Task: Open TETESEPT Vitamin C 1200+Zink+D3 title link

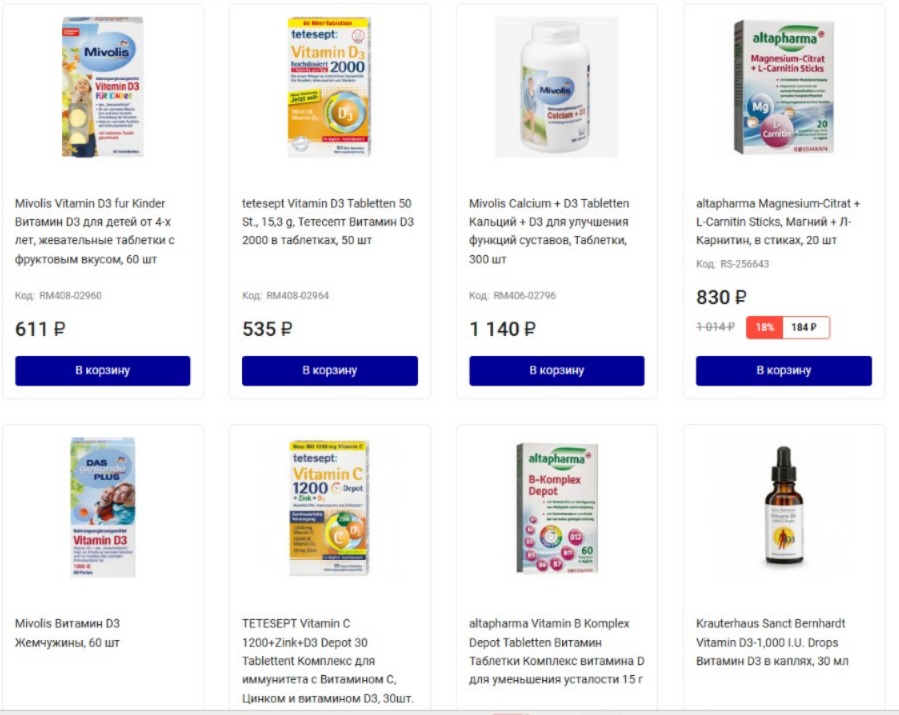Action: point(327,661)
